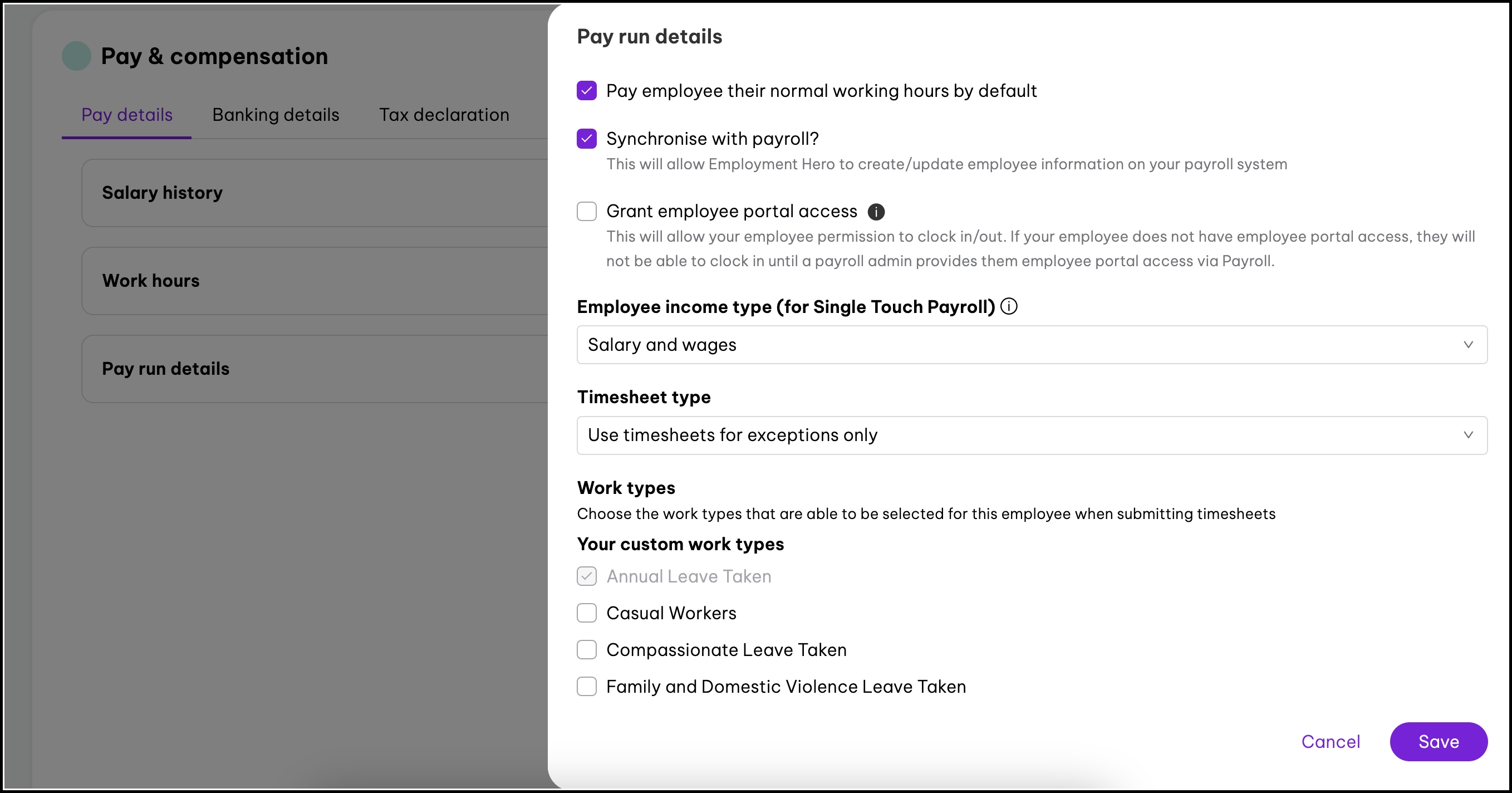Disable Synchronise with payroll
Screen dimensions: 1512x793
coord(586,139)
